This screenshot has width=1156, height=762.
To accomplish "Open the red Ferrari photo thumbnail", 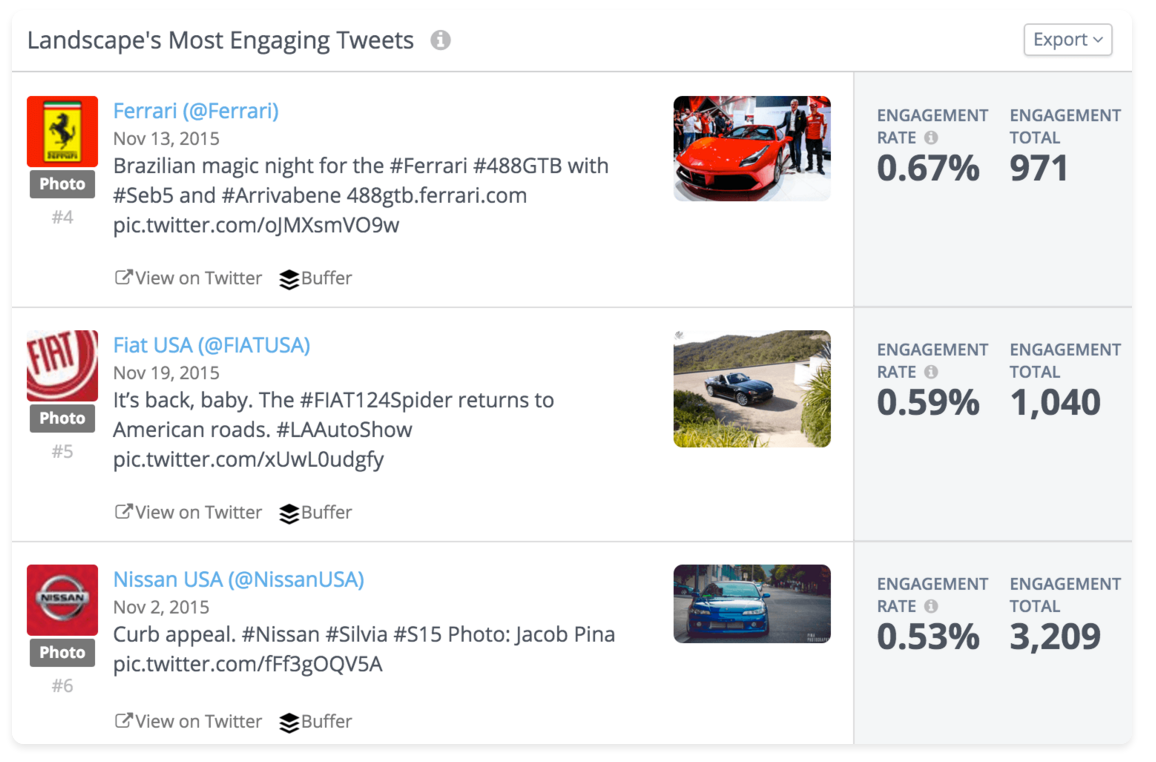I will point(752,148).
